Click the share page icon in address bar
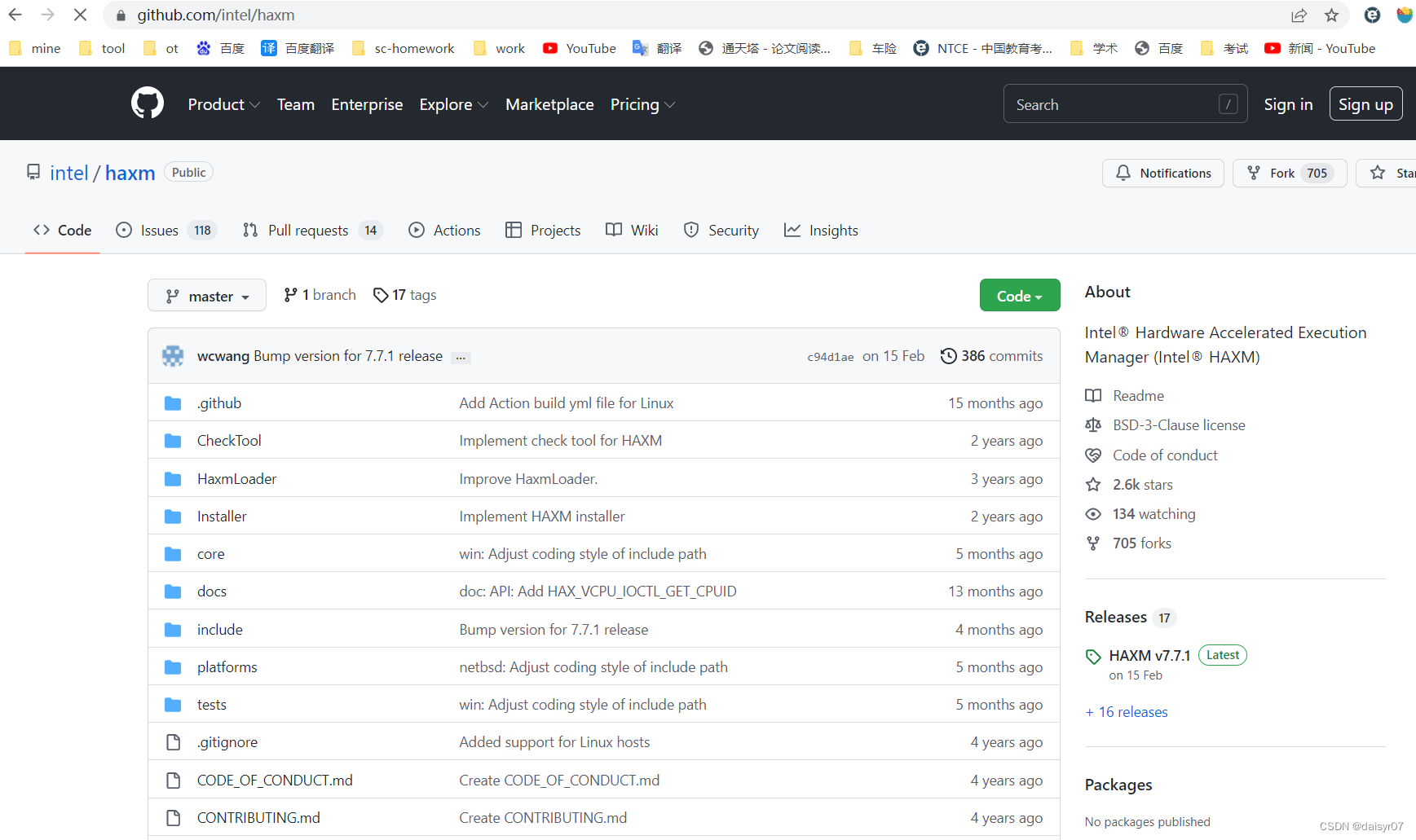Screen dimensions: 1416x840 1299,15
